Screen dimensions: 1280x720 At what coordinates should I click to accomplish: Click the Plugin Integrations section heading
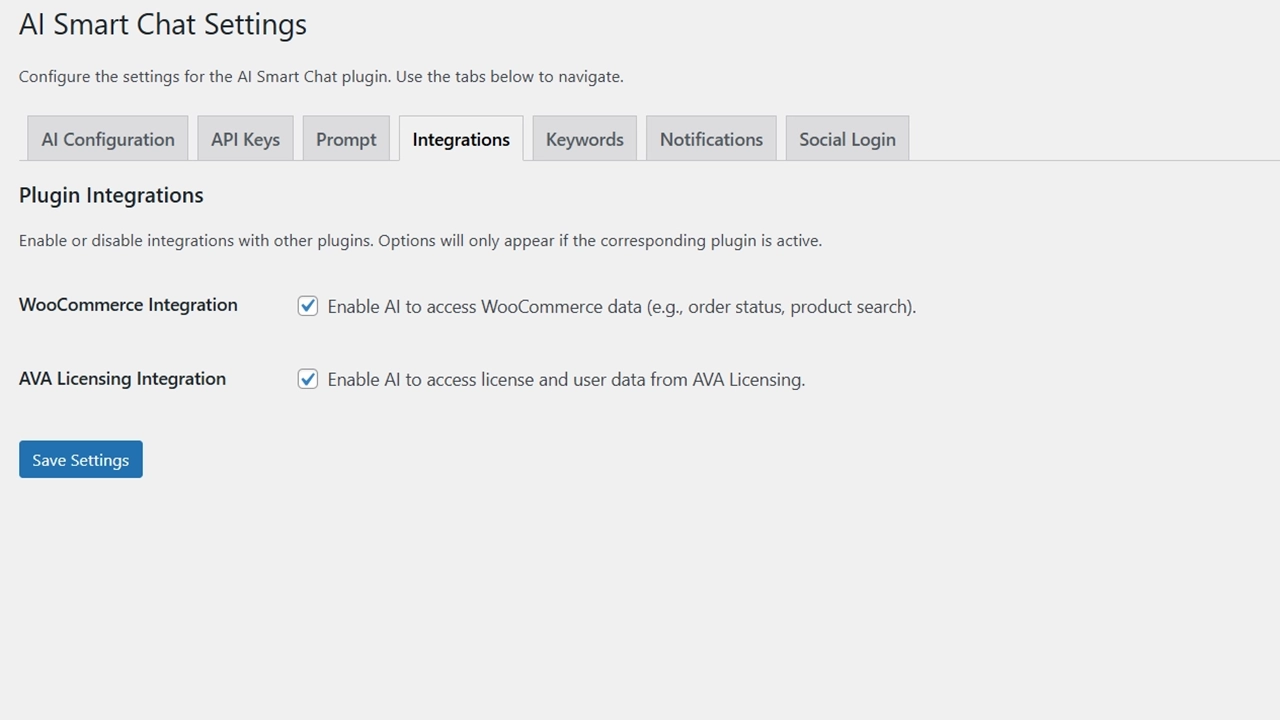click(111, 196)
